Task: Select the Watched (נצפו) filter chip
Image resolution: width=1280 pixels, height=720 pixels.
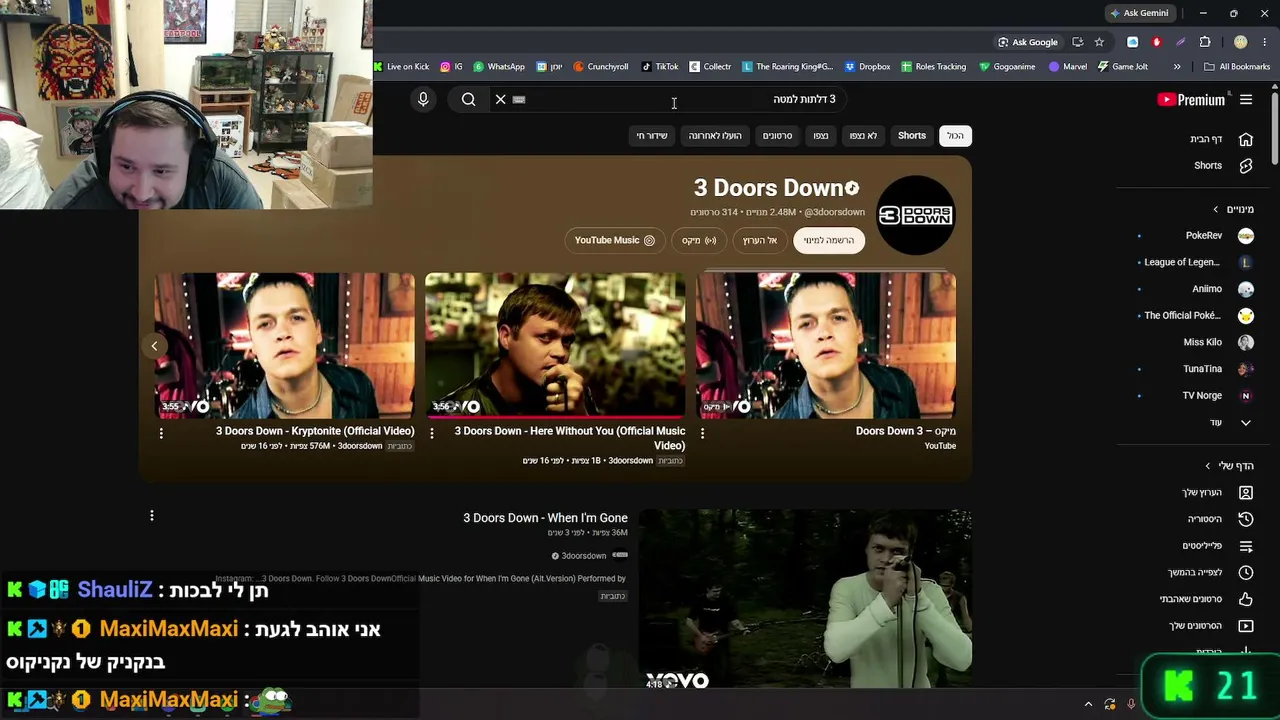Action: click(x=821, y=136)
